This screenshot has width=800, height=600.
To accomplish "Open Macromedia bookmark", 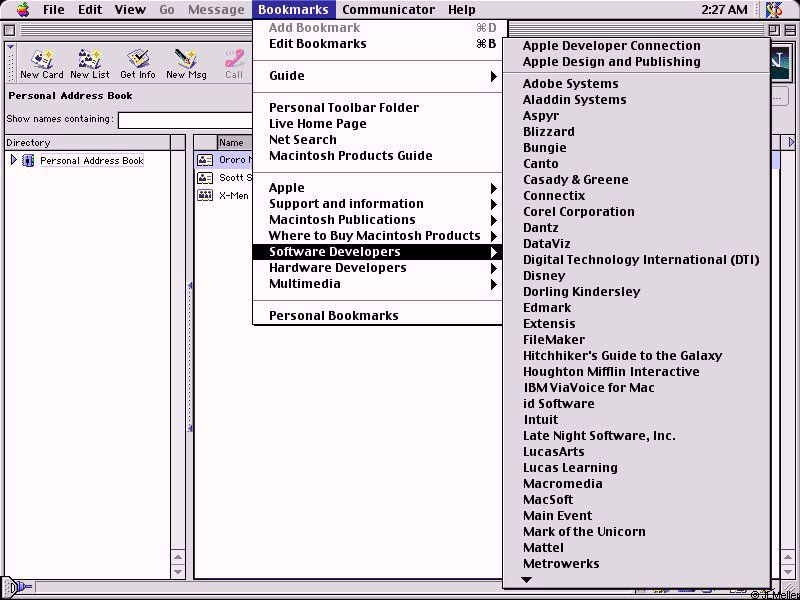I will (636, 484).
